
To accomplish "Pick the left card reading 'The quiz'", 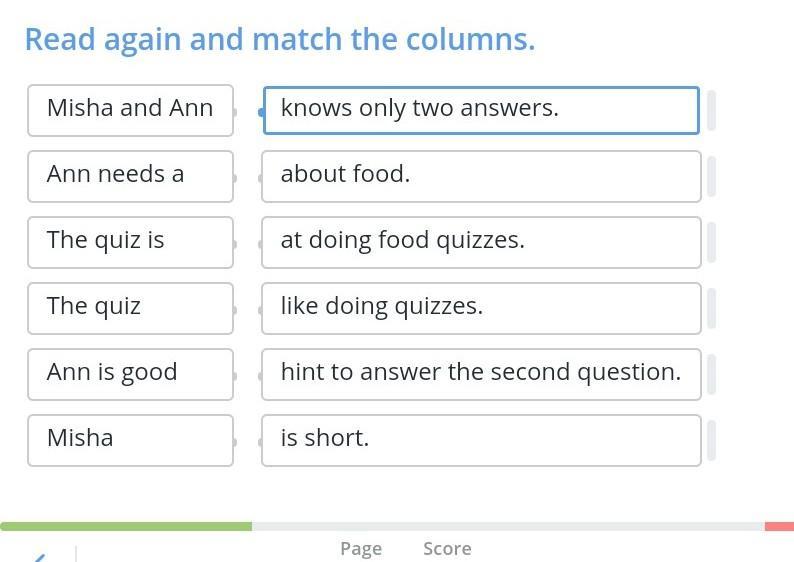I will click(130, 307).
